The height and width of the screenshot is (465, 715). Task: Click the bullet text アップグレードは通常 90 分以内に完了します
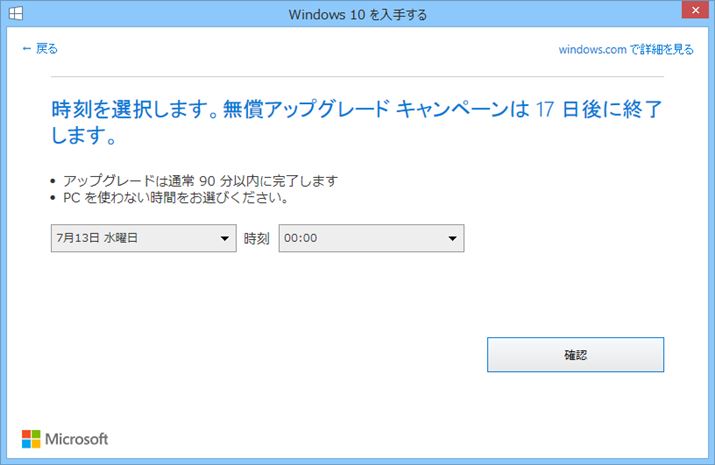click(200, 181)
